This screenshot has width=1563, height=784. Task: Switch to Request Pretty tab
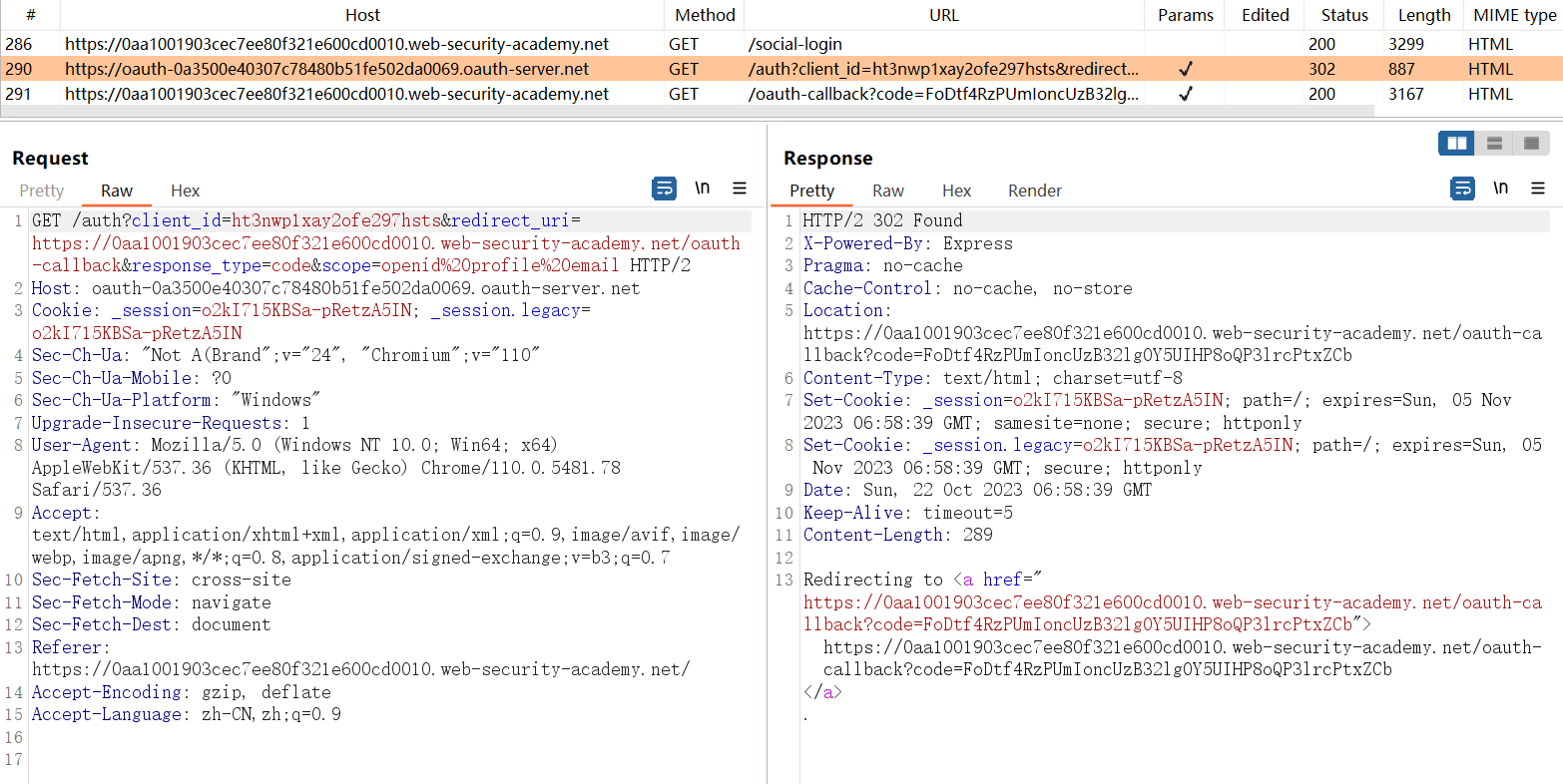(42, 191)
